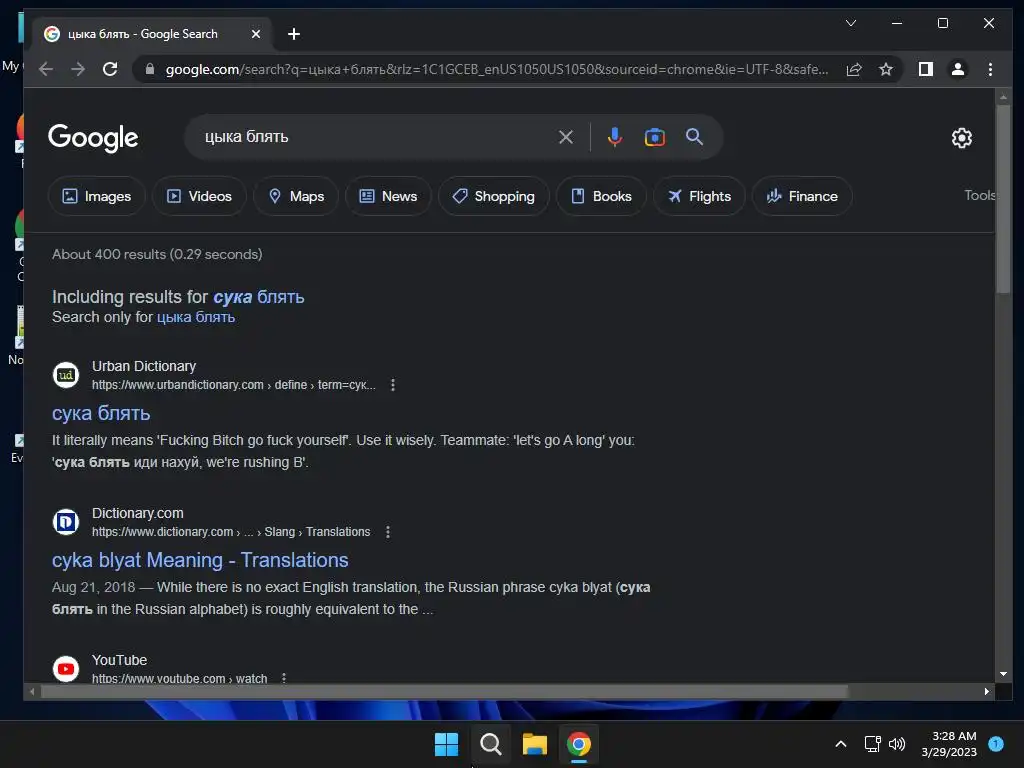1024x768 pixels.
Task: Click the suggested сука блять correction link
Action: [x=259, y=296]
